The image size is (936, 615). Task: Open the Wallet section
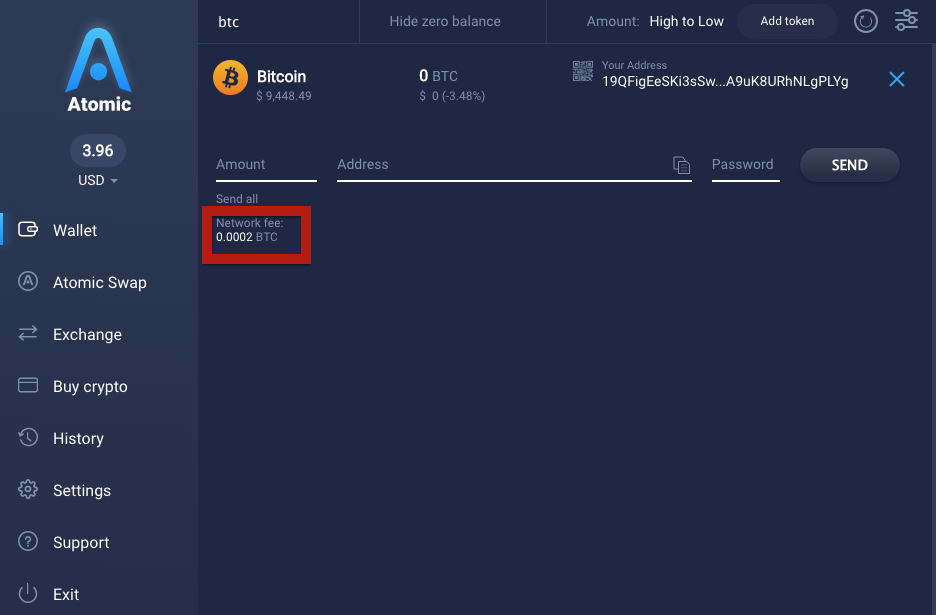pyautogui.click(x=75, y=230)
